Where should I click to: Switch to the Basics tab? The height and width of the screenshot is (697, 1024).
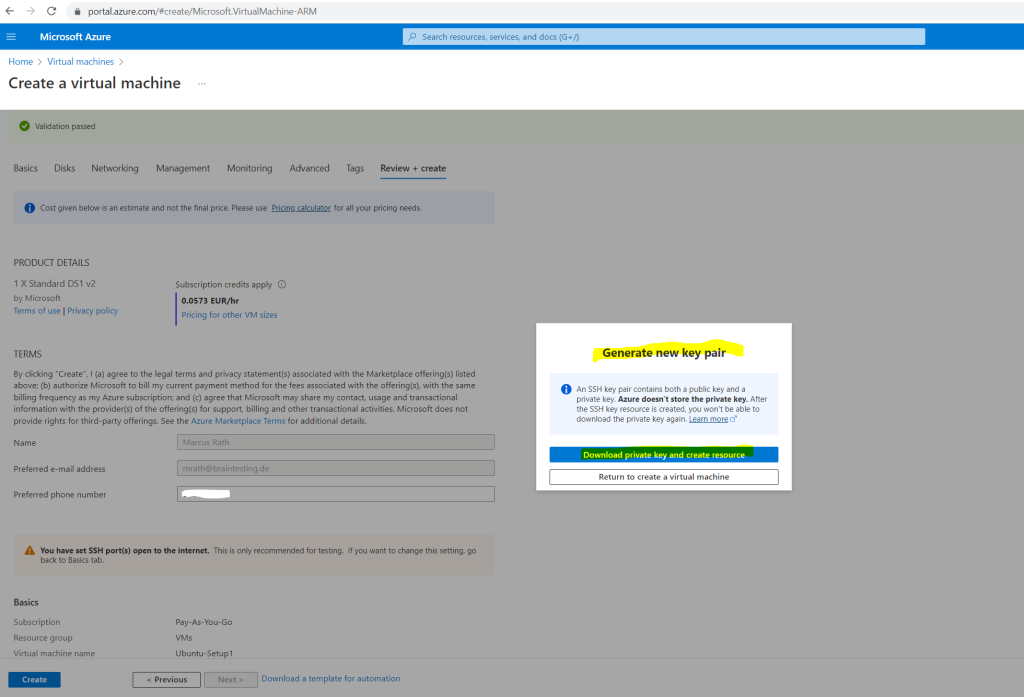[25, 168]
